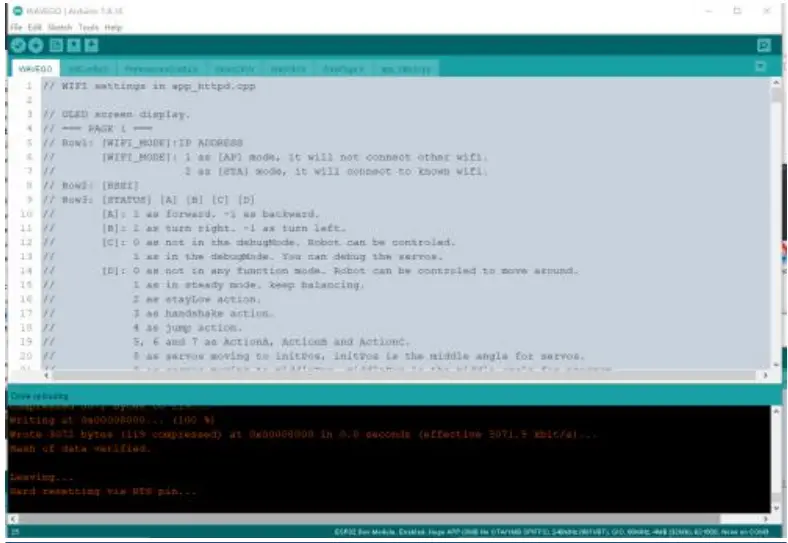Open the Sketch menu
The width and height of the screenshot is (788, 543).
(x=60, y=27)
